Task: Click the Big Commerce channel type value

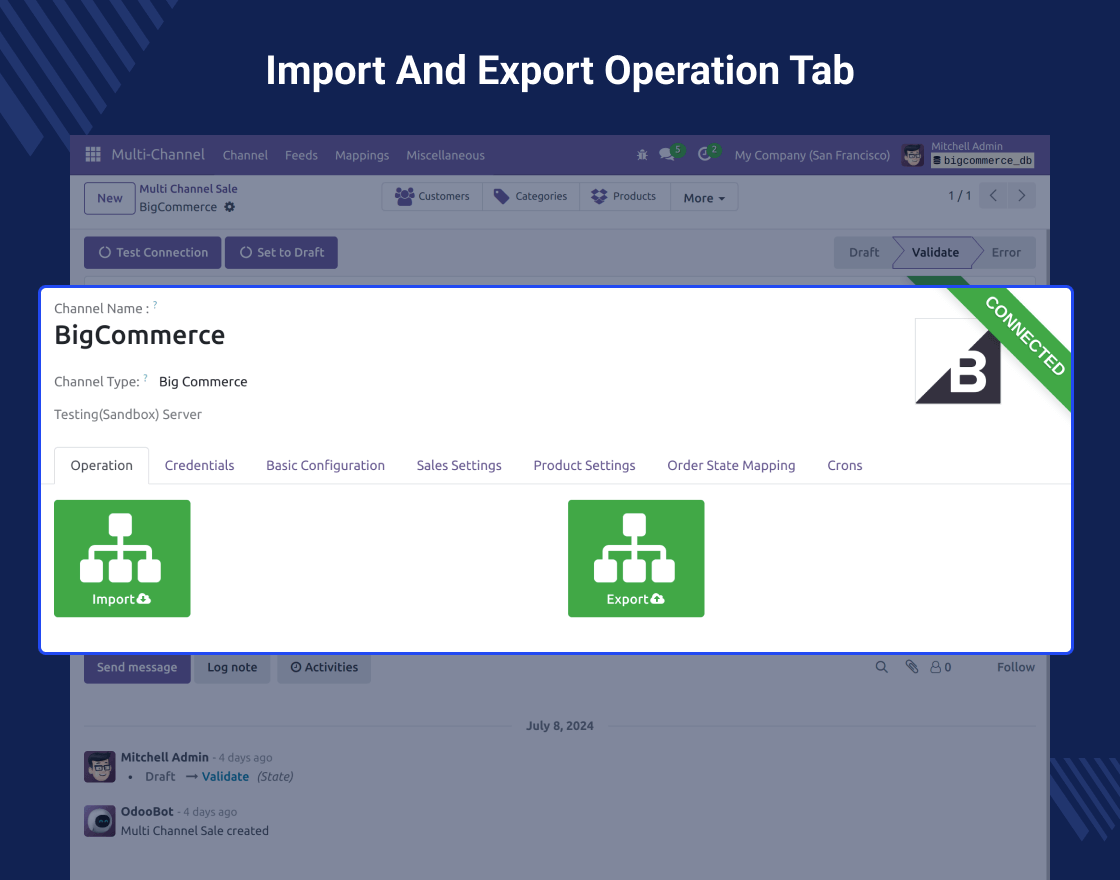Action: tap(203, 382)
